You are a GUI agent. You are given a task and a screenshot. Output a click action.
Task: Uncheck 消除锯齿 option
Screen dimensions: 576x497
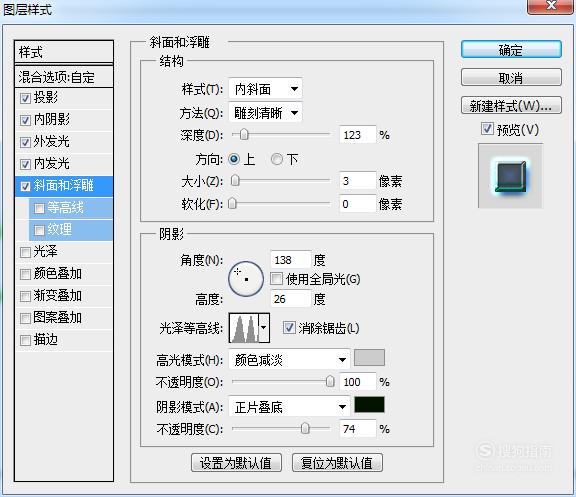pyautogui.click(x=289, y=327)
